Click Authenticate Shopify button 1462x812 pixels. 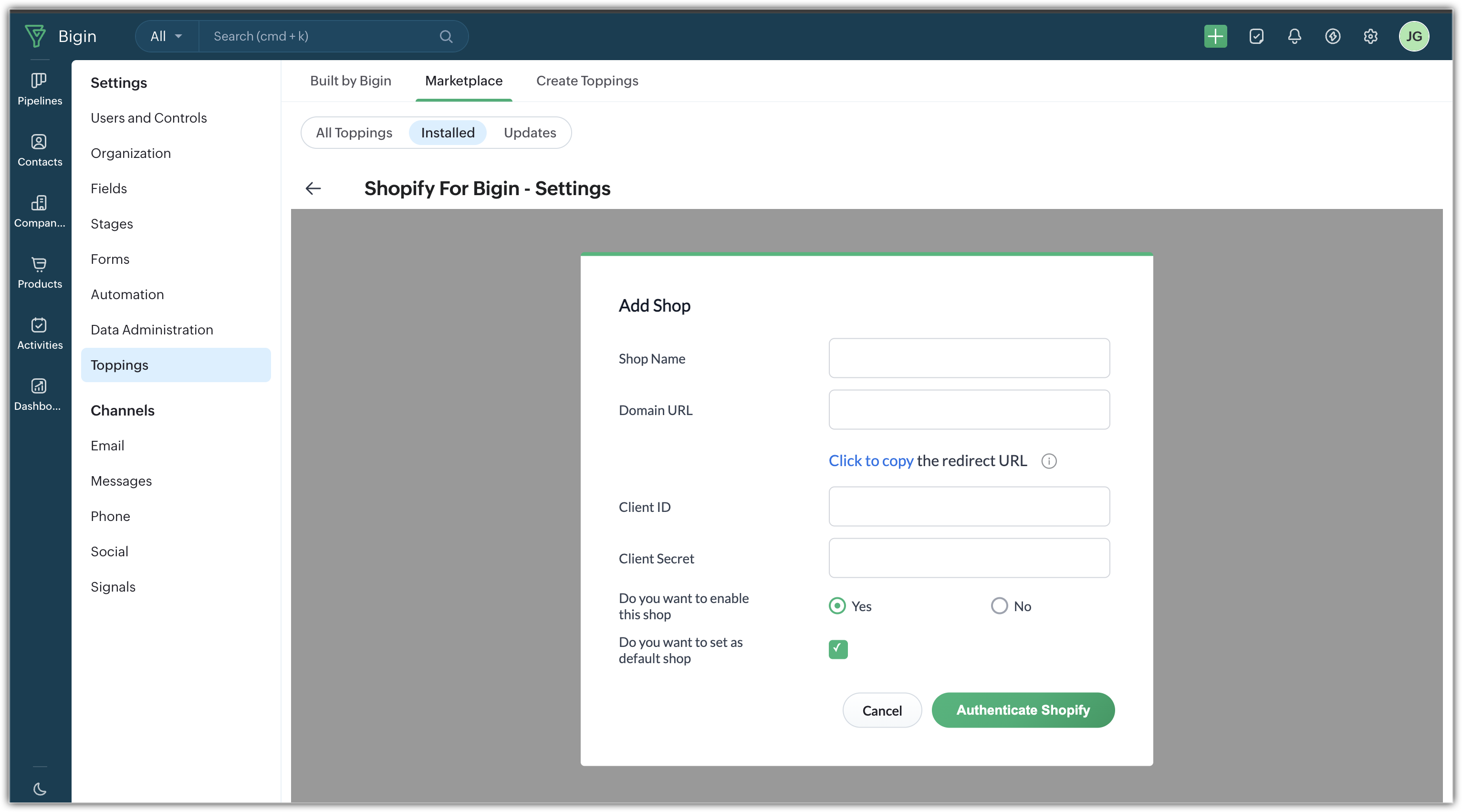pyautogui.click(x=1023, y=710)
